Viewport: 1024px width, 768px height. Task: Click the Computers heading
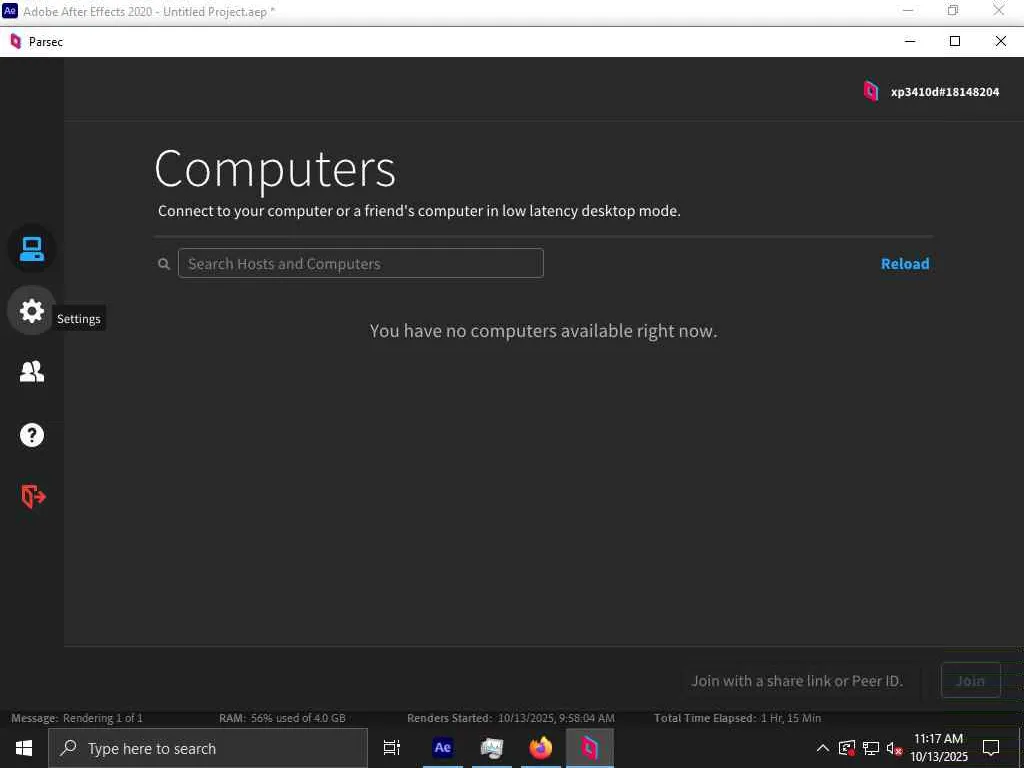click(x=275, y=169)
